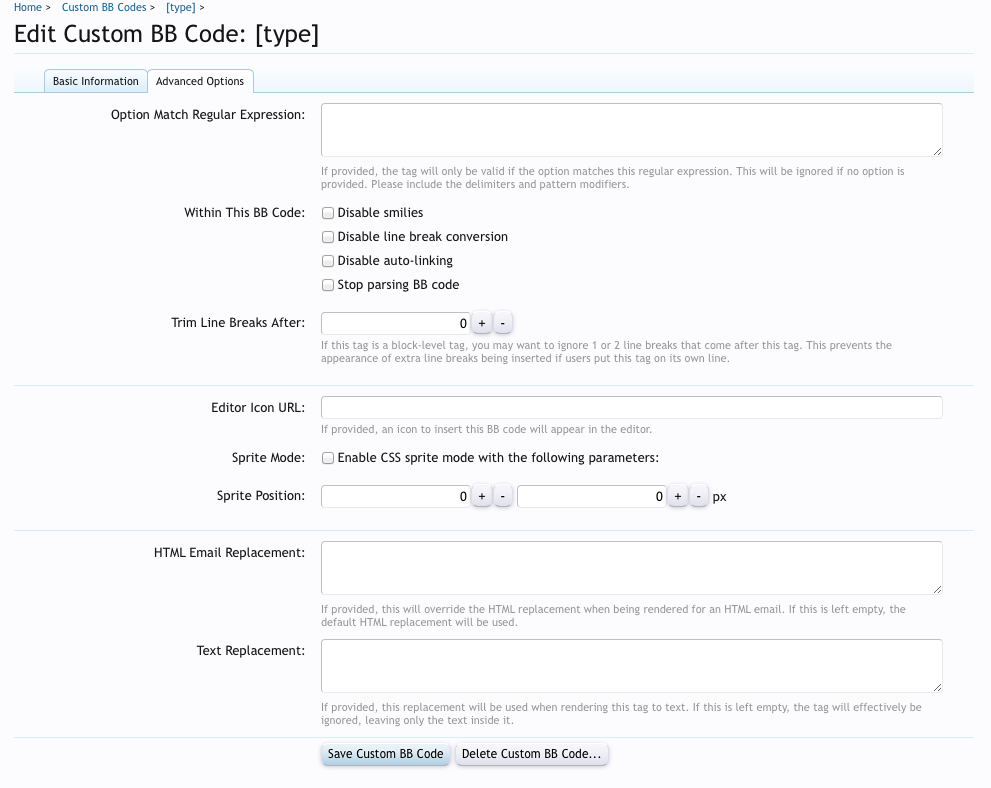Enable CSS sprite mode checkbox
This screenshot has height=788, width=991.
pyautogui.click(x=328, y=458)
